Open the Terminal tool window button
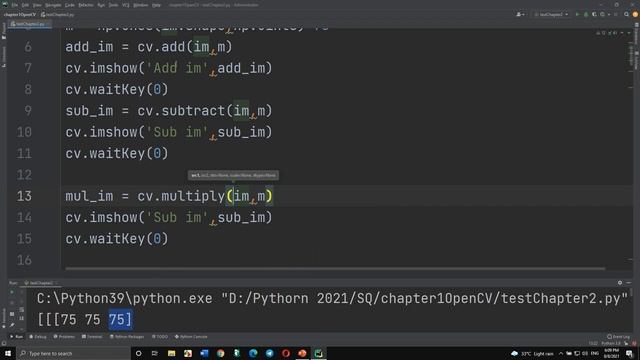Viewport: 640px width, 360px height. pyautogui.click(x=92, y=337)
